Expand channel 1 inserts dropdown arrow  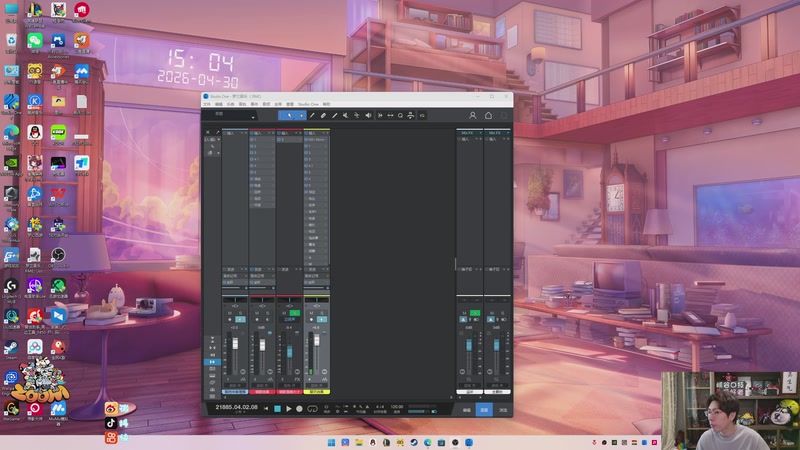click(x=242, y=133)
